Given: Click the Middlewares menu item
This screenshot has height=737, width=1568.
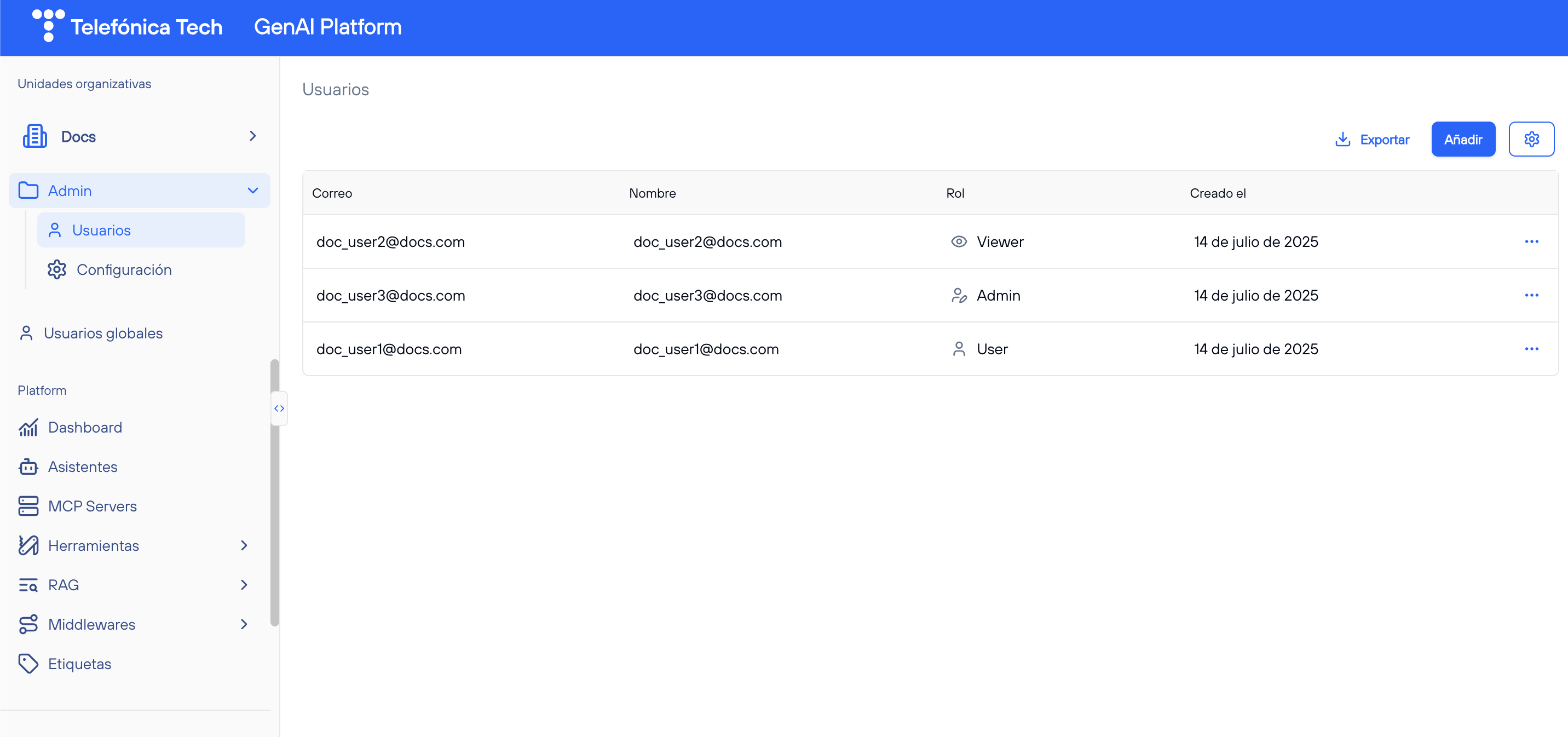Looking at the screenshot, I should 91,624.
